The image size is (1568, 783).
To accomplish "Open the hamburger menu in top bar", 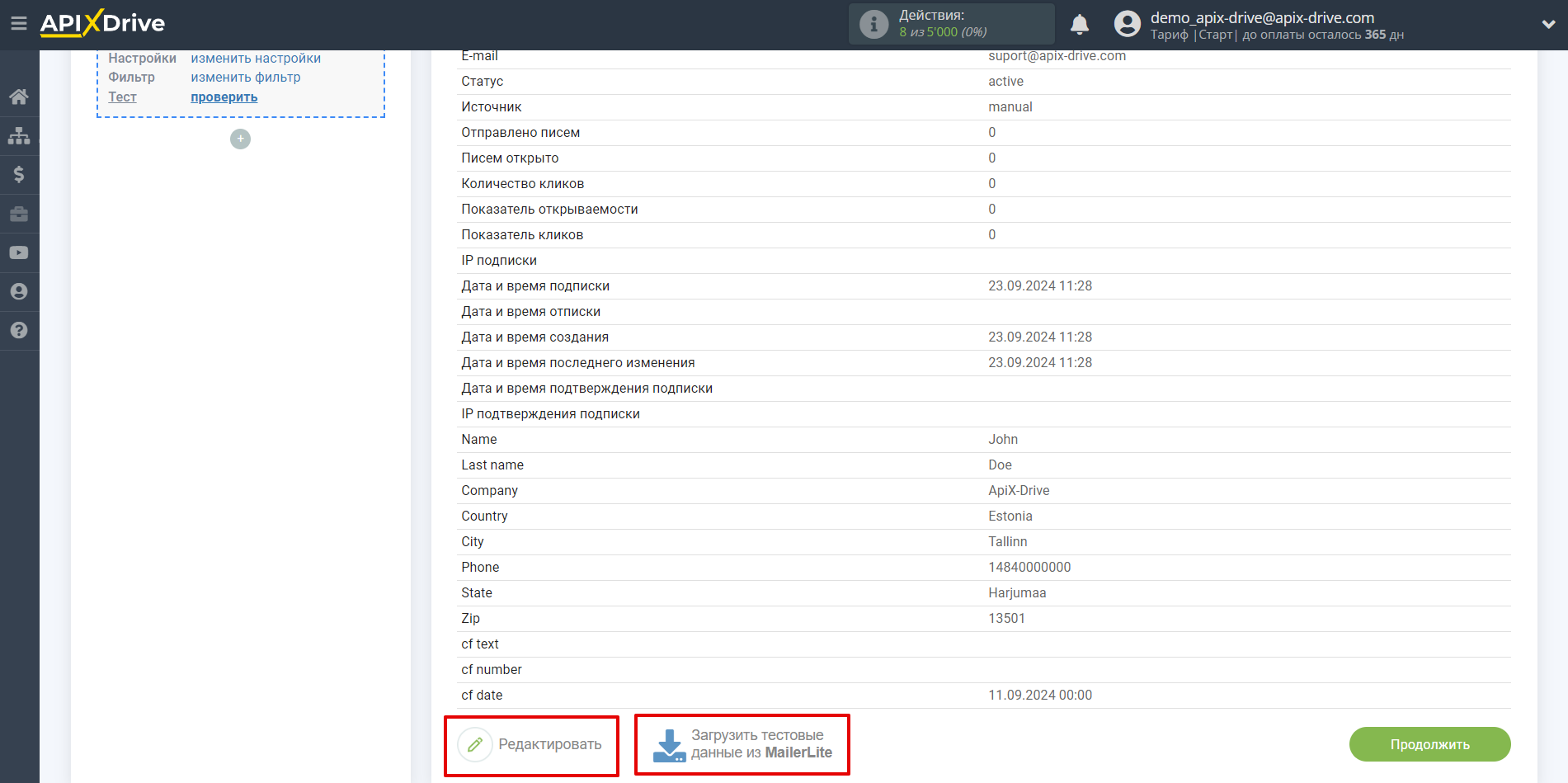I will point(18,24).
